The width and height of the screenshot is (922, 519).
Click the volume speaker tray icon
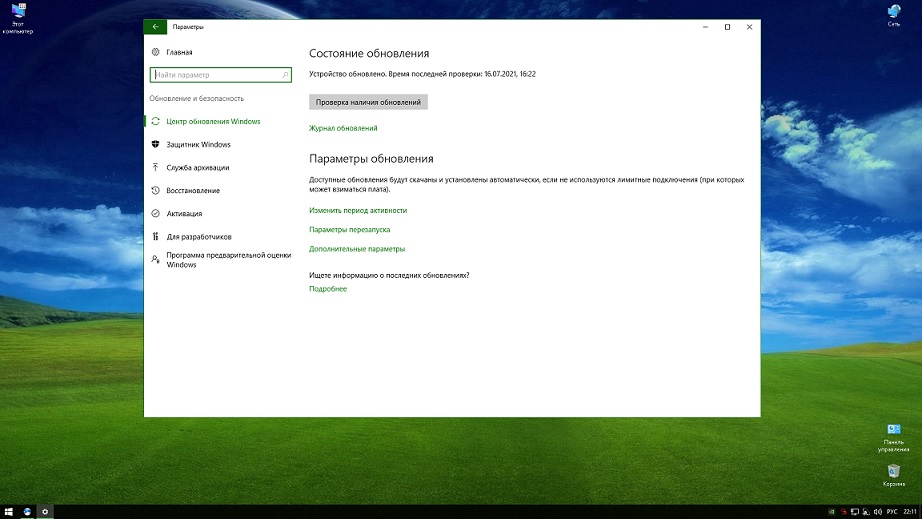click(x=878, y=512)
